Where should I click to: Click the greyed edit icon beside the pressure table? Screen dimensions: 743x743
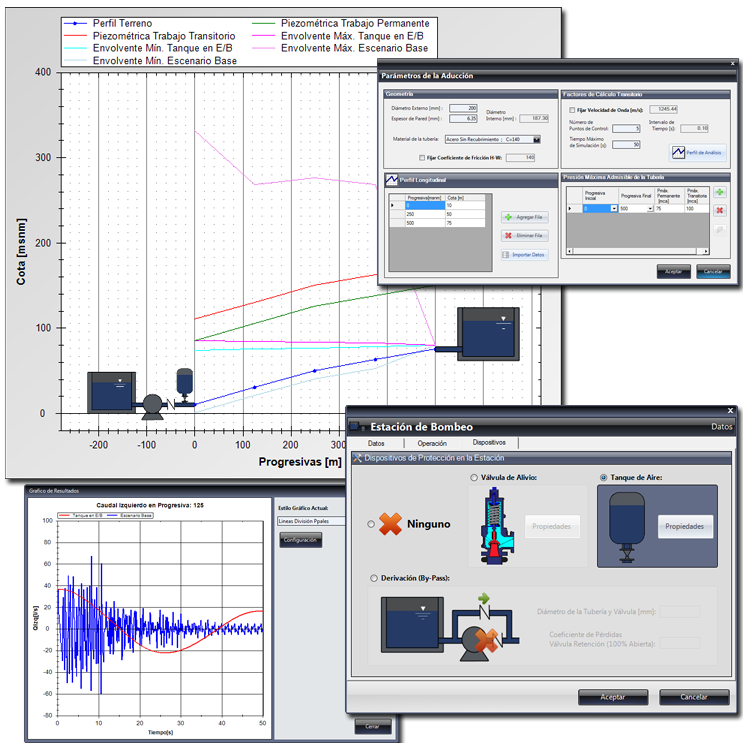click(x=719, y=230)
